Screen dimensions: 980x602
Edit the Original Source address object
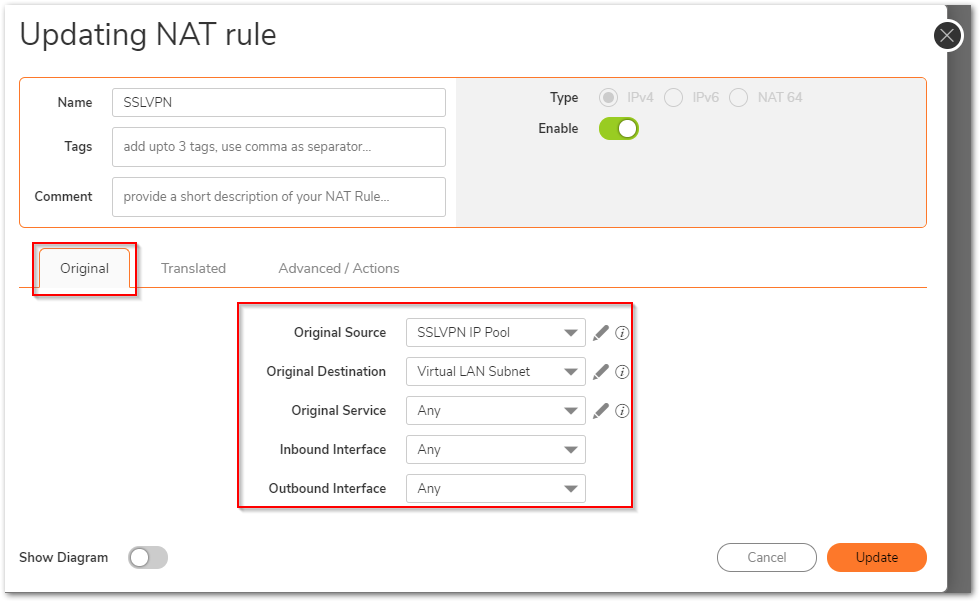tap(601, 333)
